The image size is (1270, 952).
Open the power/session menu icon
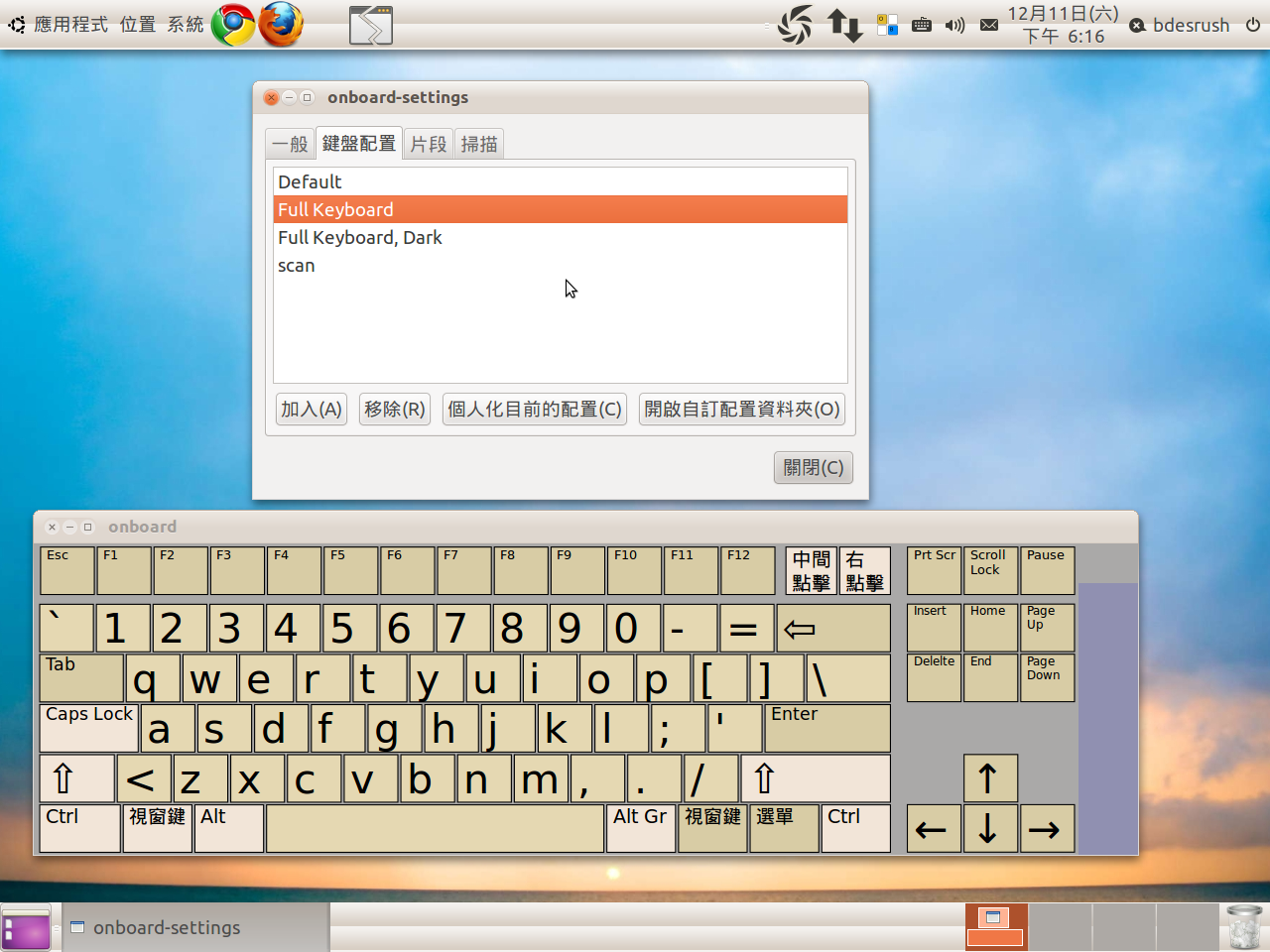[x=1253, y=25]
